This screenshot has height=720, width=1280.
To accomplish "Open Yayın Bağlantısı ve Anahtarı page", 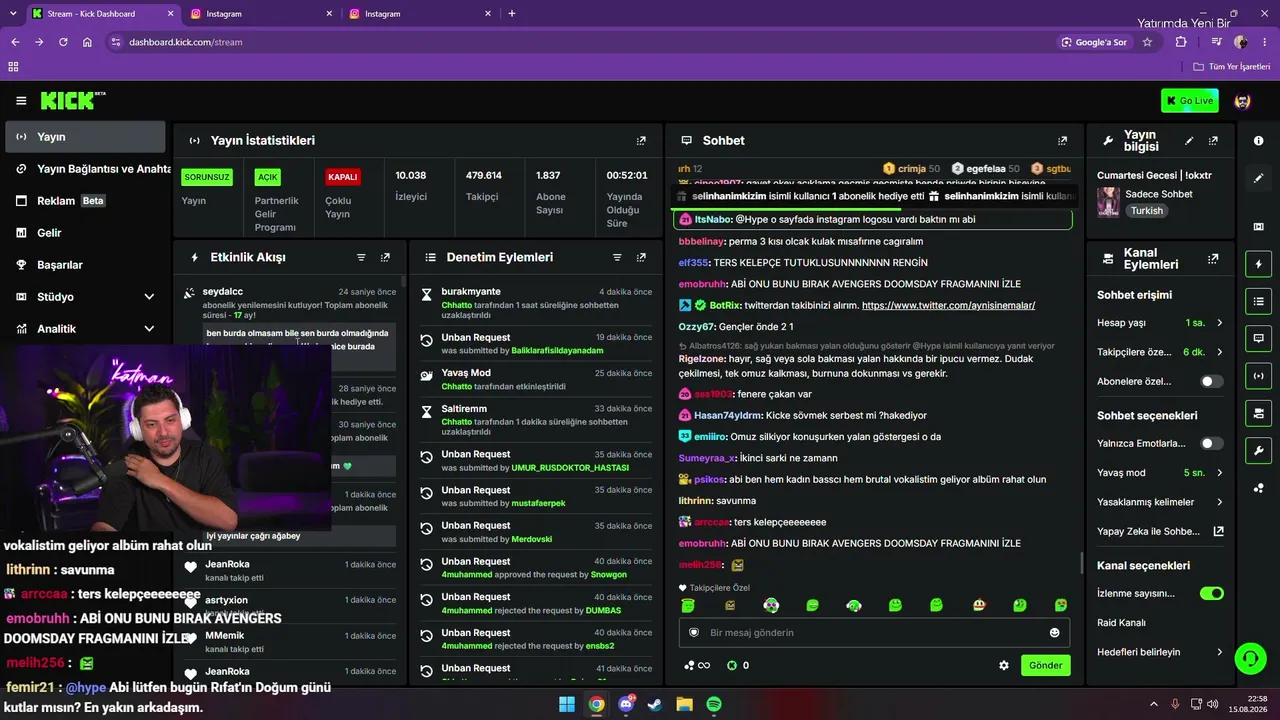I will coord(85,169).
